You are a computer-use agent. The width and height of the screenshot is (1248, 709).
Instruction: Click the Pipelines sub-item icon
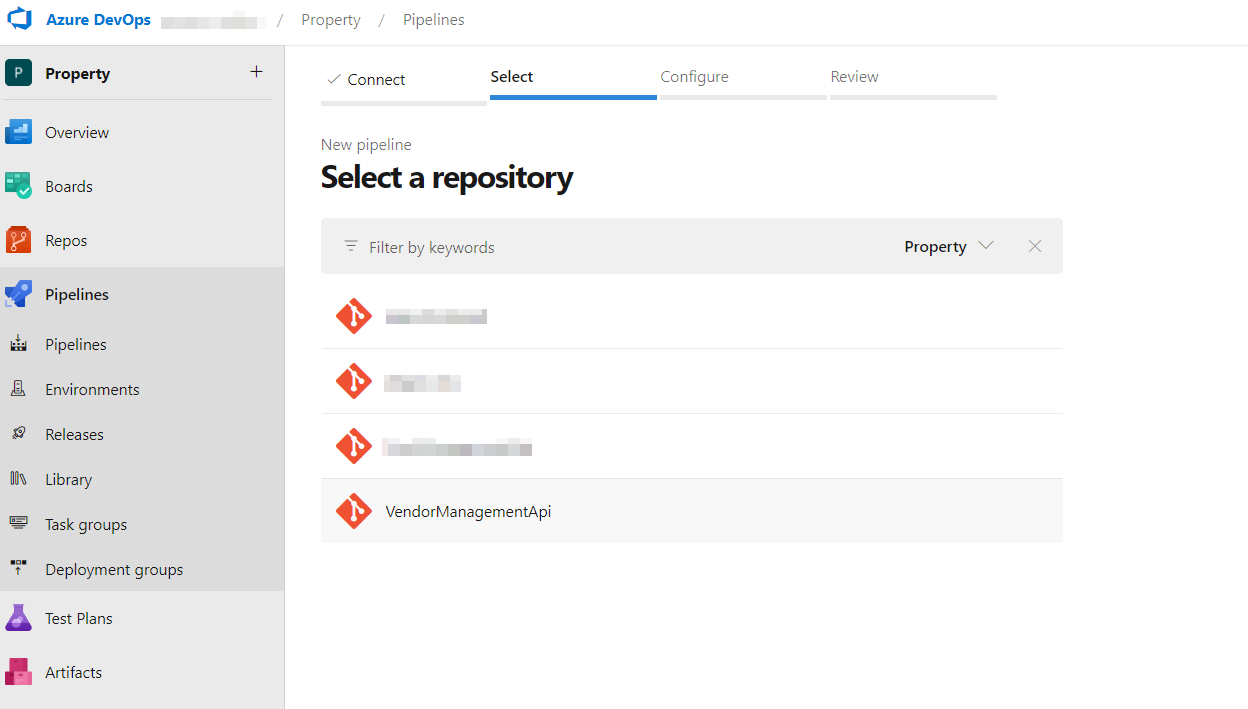click(x=19, y=344)
